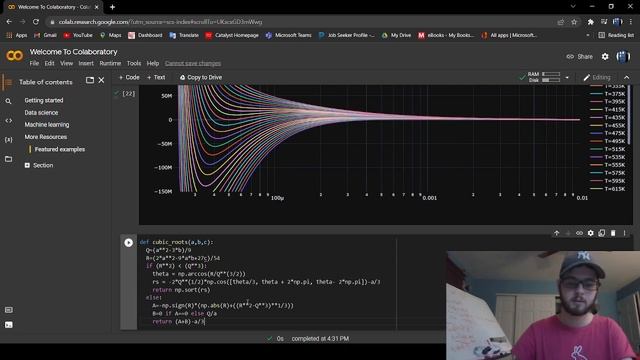640x360 pixels.
Task: Toggle T=415K trace in plot legend
Action: click(x=607, y=110)
